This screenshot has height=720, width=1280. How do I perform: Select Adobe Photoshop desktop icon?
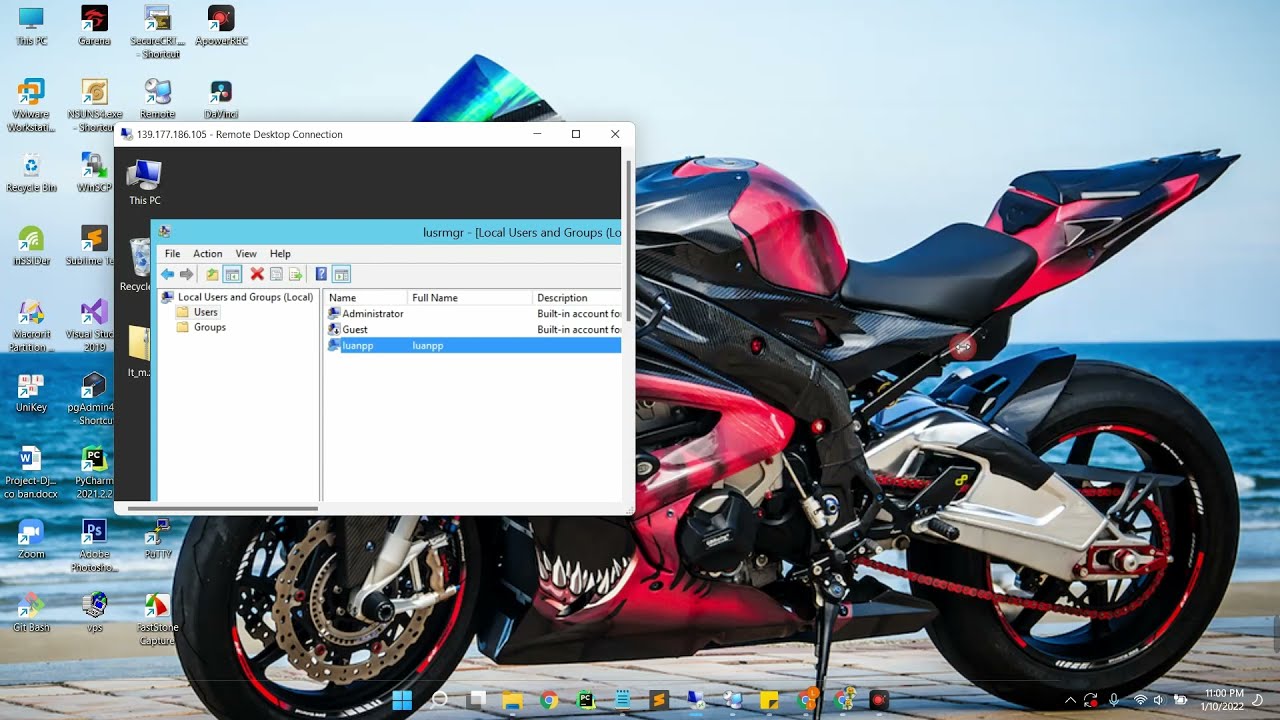(94, 546)
